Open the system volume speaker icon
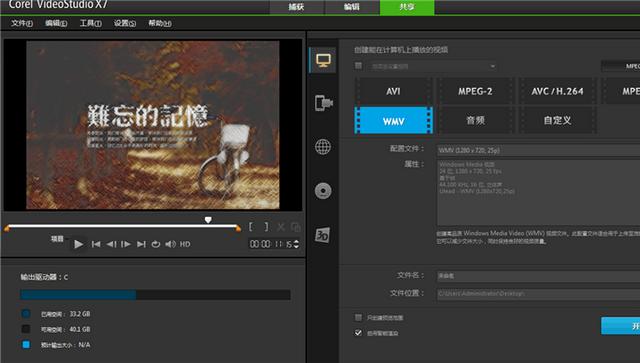The width and height of the screenshot is (640, 363). [x=170, y=244]
